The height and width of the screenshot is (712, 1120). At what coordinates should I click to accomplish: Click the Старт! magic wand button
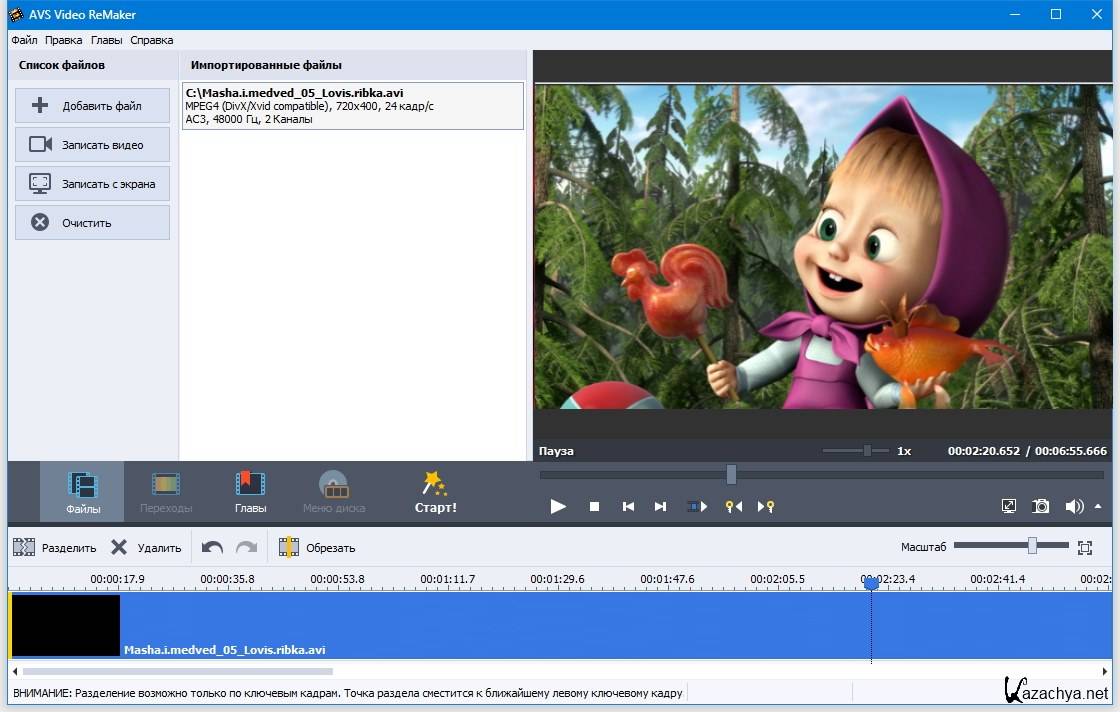(x=435, y=492)
